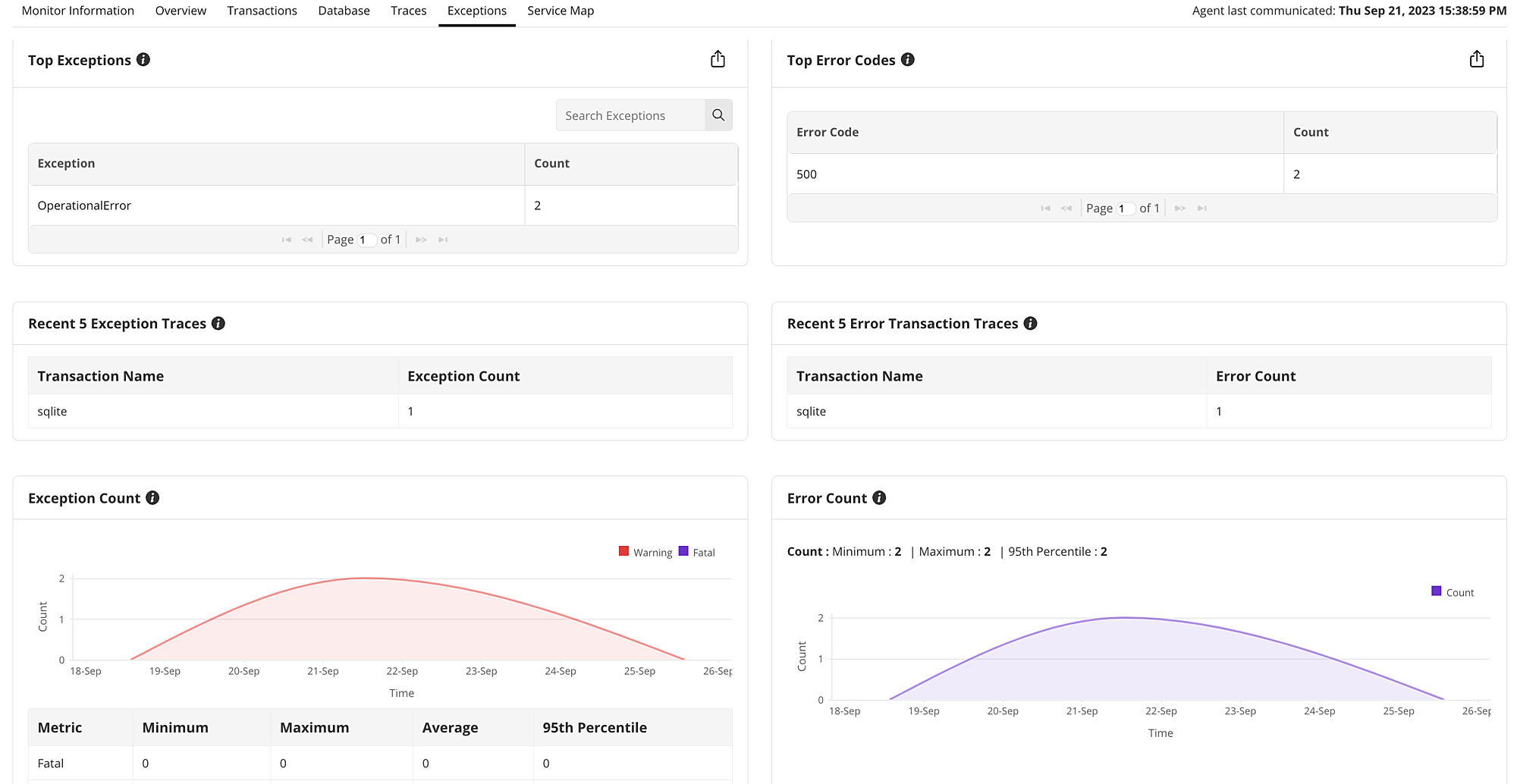Viewport: 1517px width, 784px height.
Task: Toggle the Warning series in Exception Count legend
Action: click(645, 552)
